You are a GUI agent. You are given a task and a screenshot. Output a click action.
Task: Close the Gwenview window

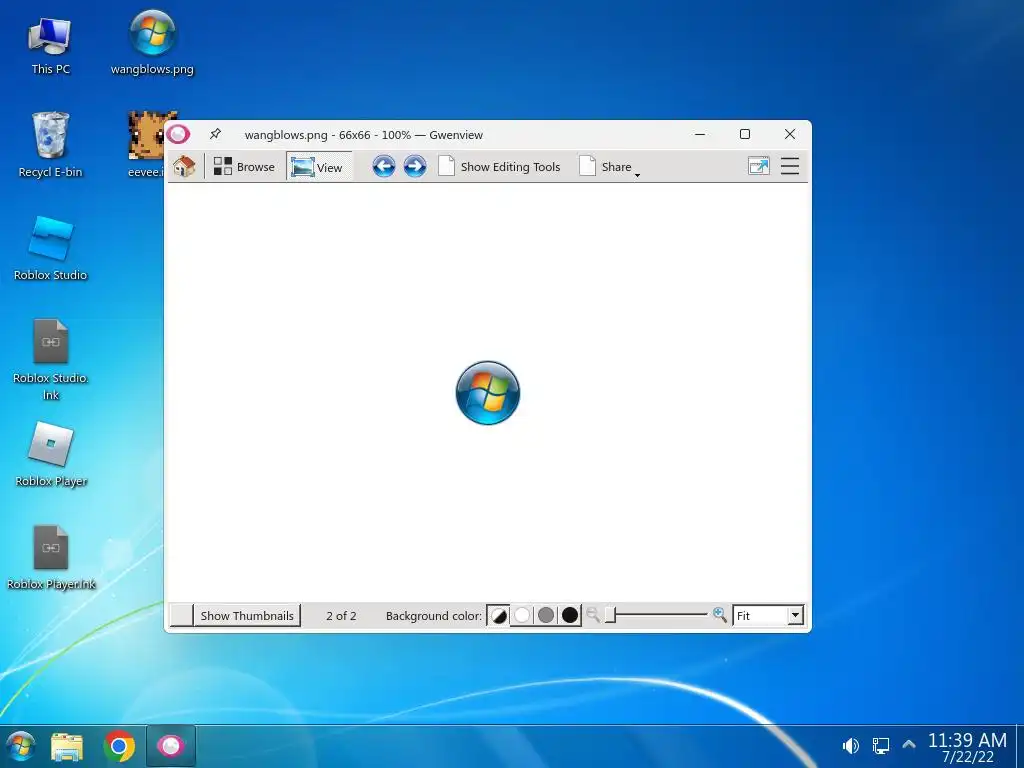click(x=790, y=135)
